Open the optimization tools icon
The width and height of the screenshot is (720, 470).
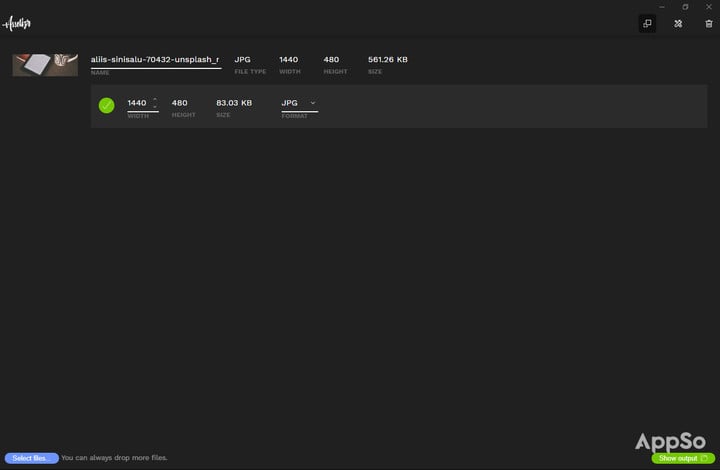(678, 23)
